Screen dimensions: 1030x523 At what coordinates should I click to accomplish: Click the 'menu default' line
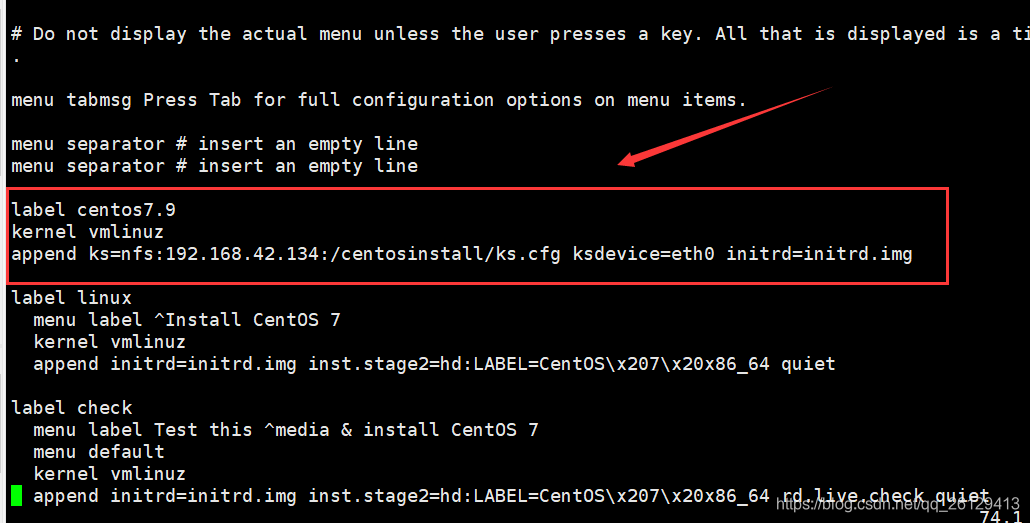point(99,452)
